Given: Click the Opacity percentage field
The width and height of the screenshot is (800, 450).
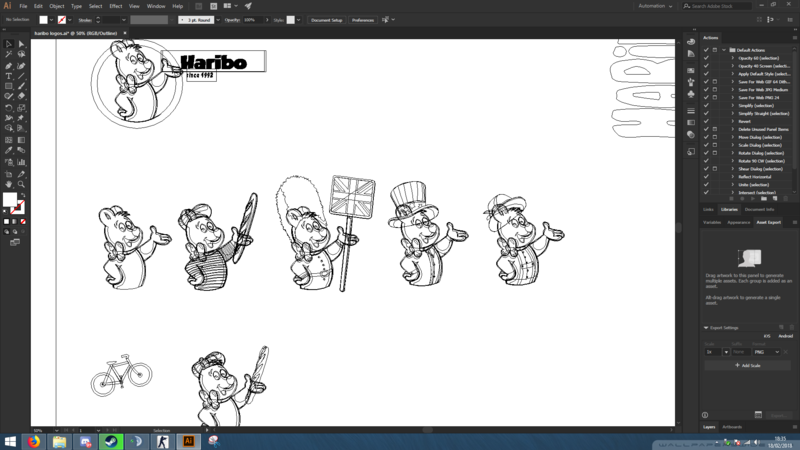Looking at the screenshot, I should pyautogui.click(x=249, y=20).
